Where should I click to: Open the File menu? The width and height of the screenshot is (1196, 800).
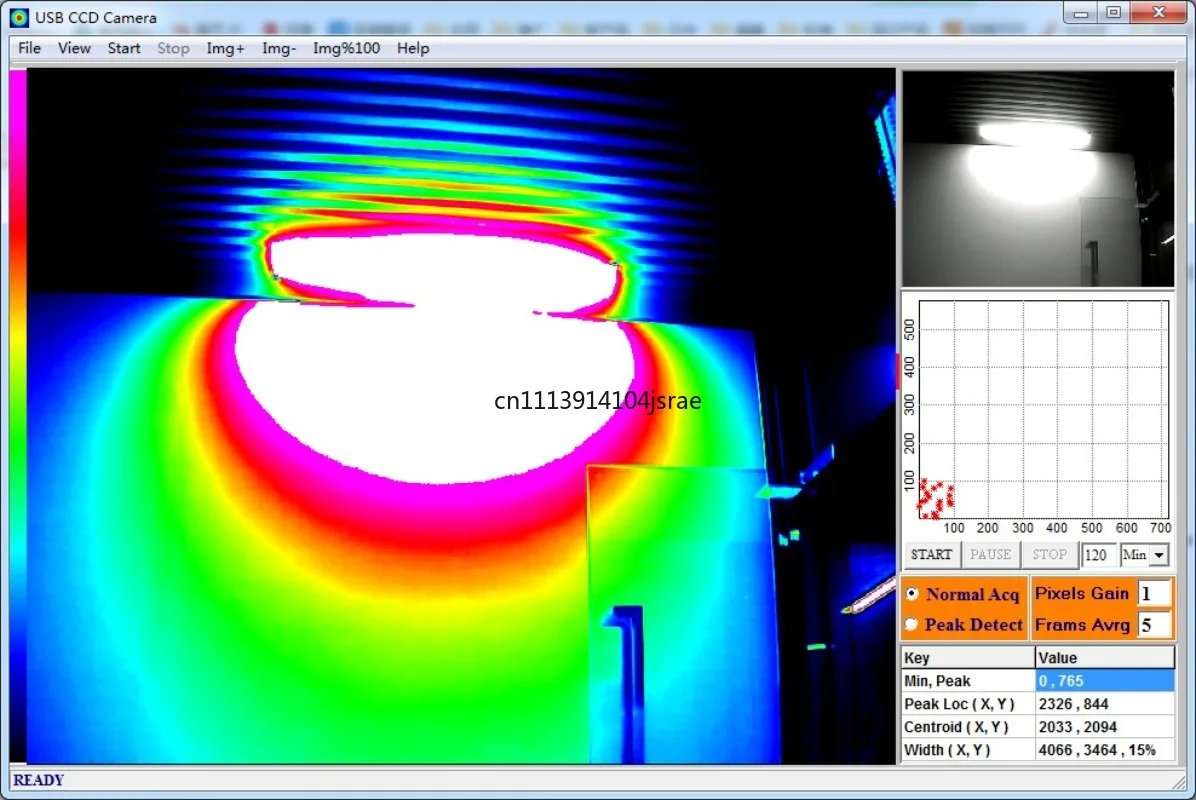29,48
